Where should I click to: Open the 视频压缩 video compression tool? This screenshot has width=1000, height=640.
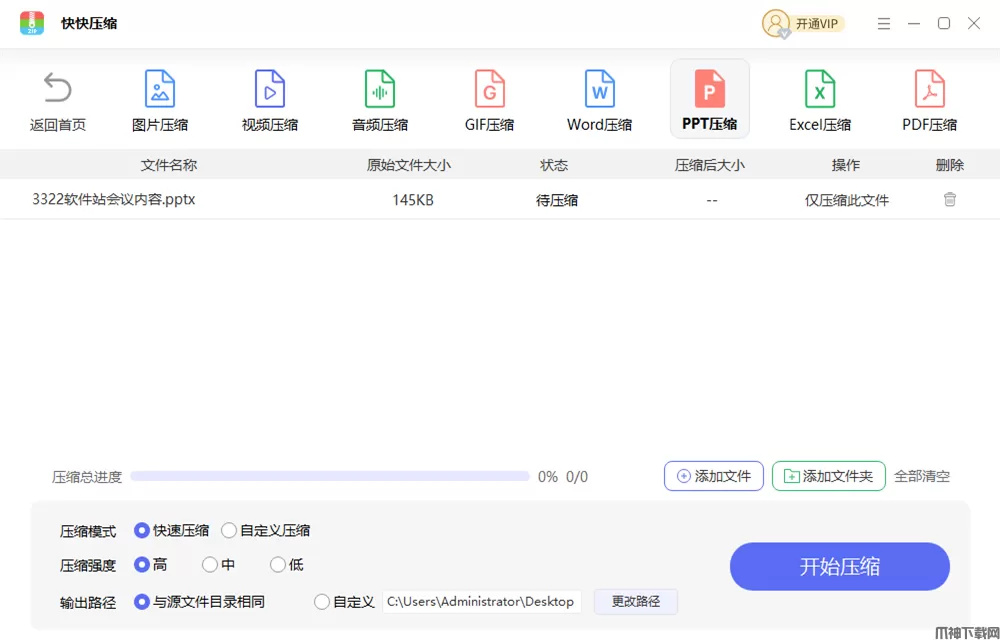point(270,101)
